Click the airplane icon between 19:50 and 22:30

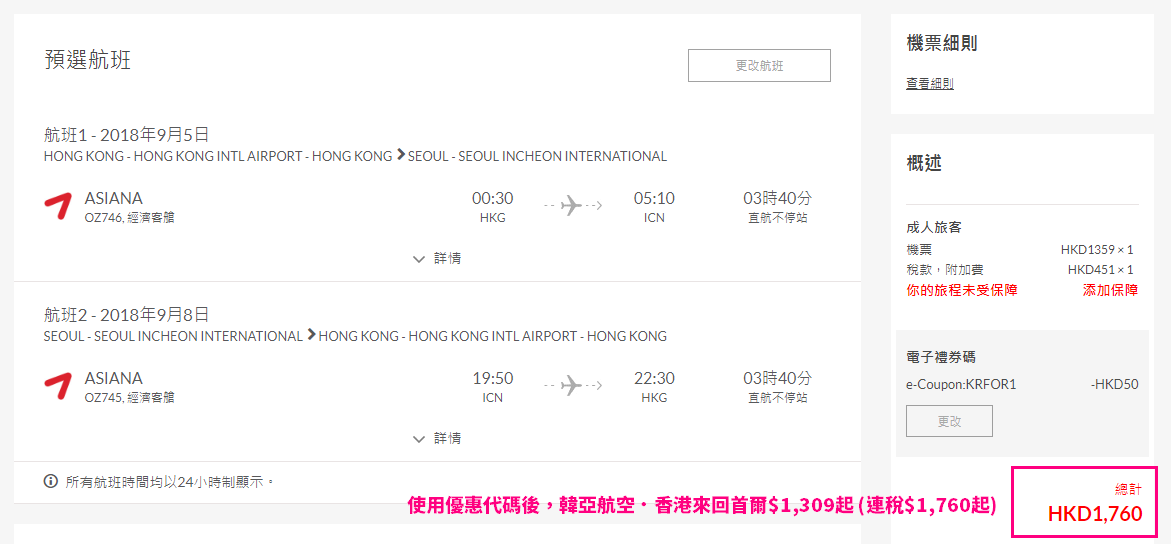click(572, 384)
